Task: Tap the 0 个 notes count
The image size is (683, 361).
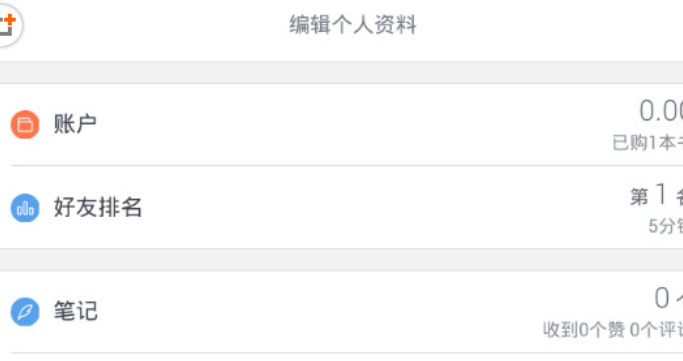Action: tap(669, 298)
